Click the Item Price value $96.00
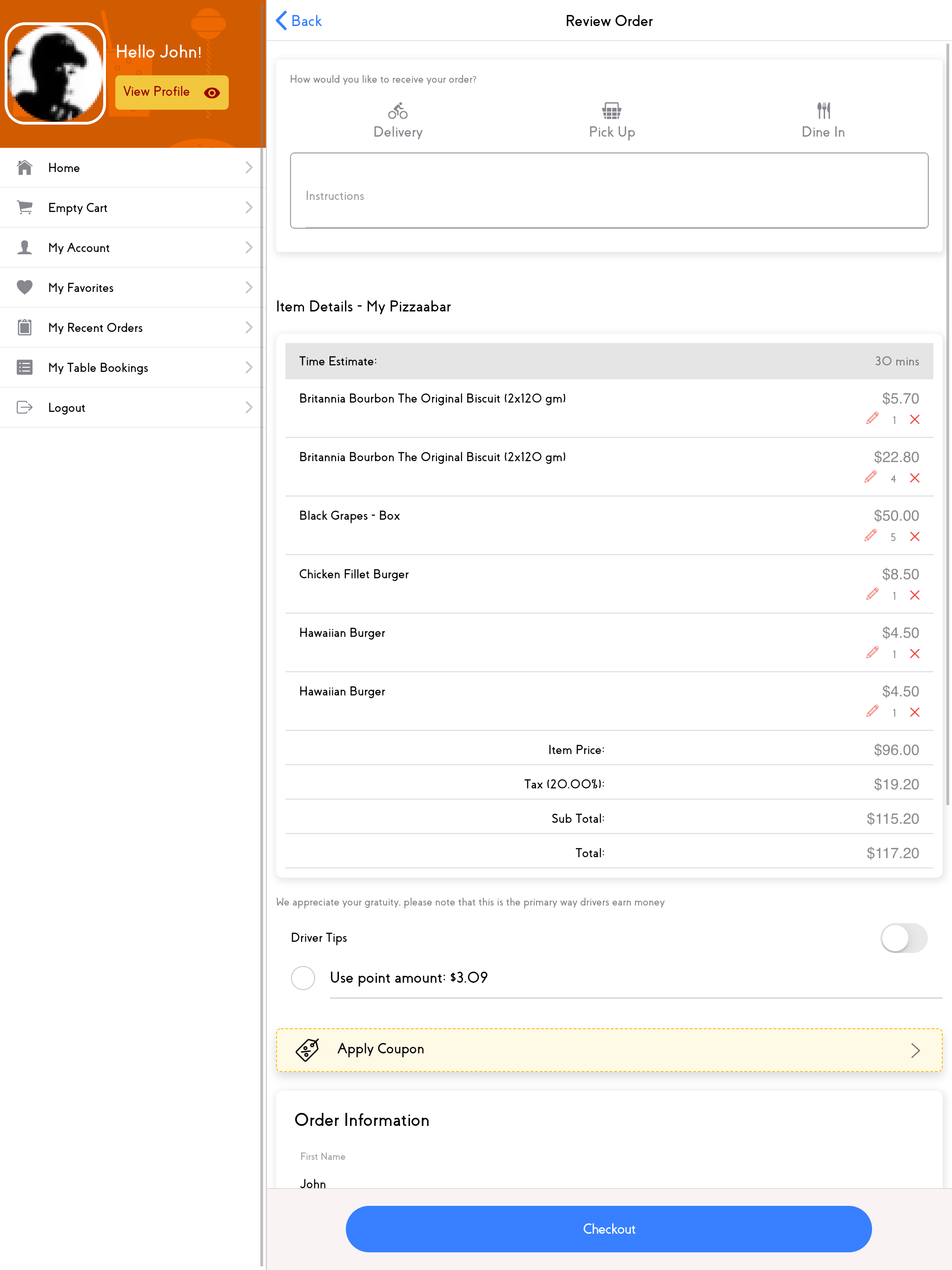The width and height of the screenshot is (952, 1270). pyautogui.click(x=896, y=750)
